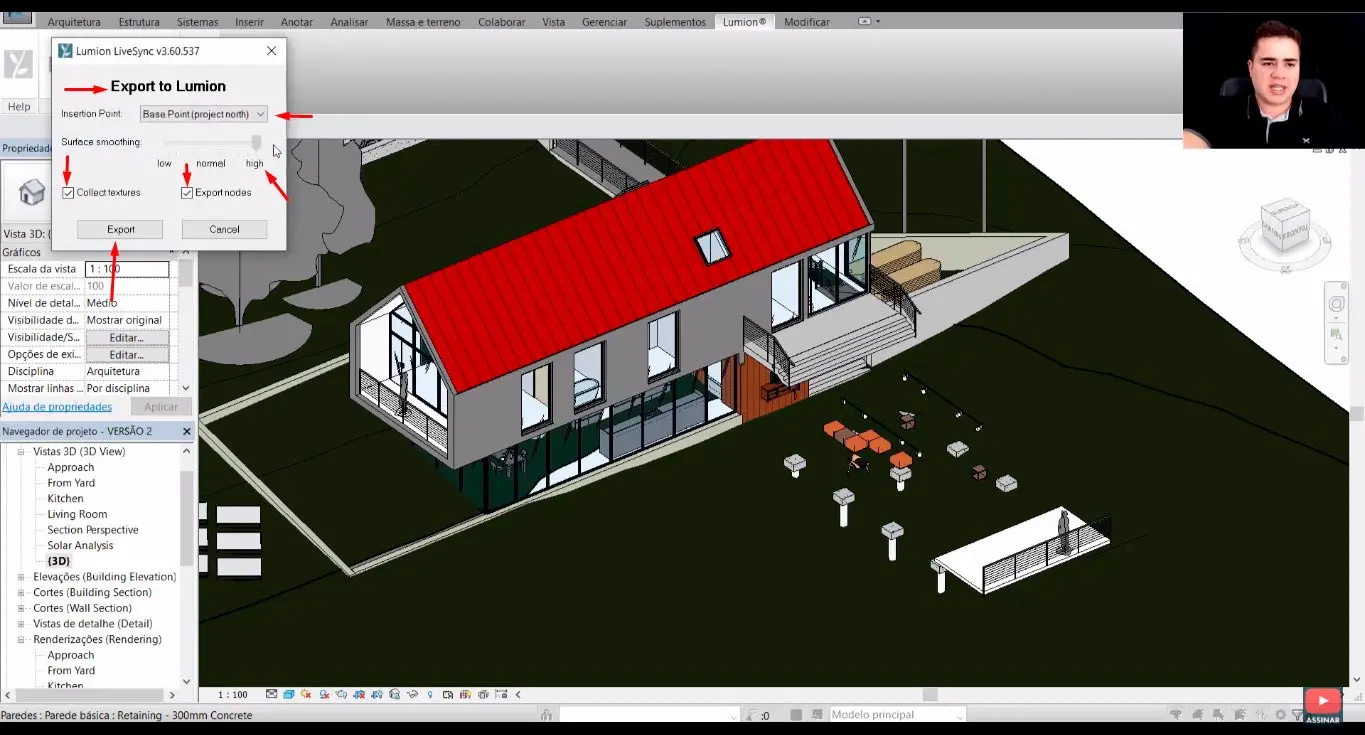Expand Cortes (Wall Section) node
The height and width of the screenshot is (735, 1365).
[x=22, y=608]
